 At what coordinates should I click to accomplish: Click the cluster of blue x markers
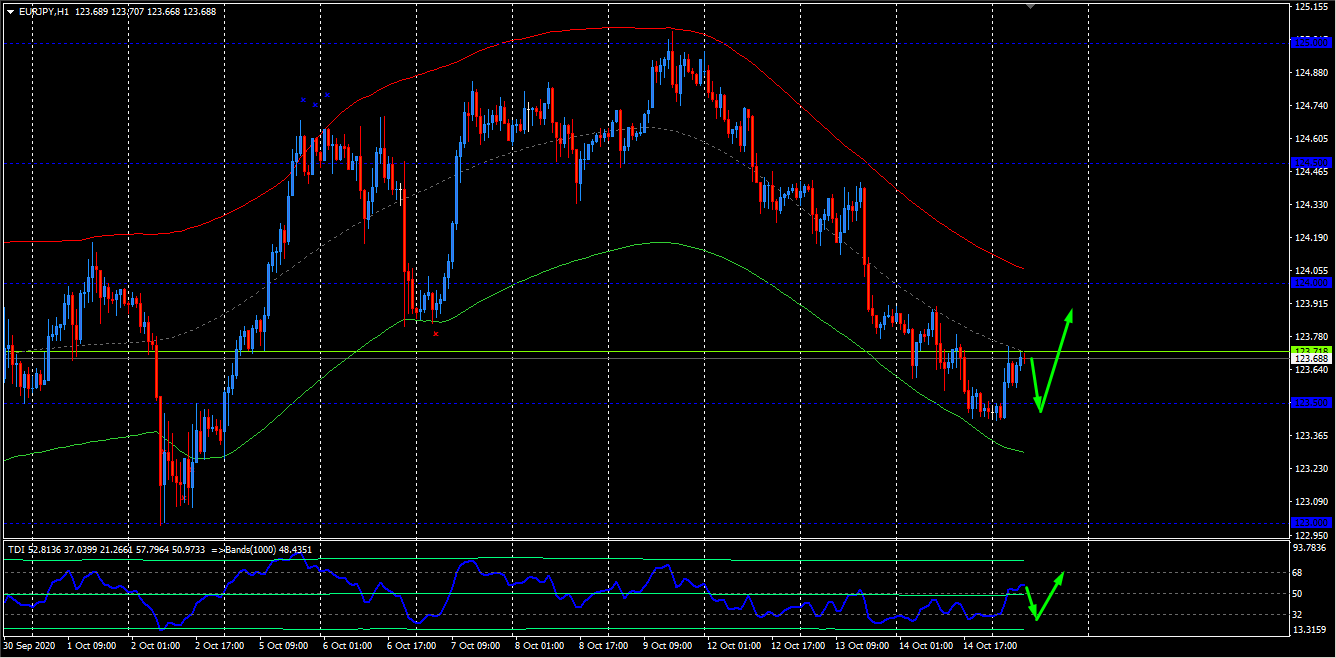[x=315, y=100]
